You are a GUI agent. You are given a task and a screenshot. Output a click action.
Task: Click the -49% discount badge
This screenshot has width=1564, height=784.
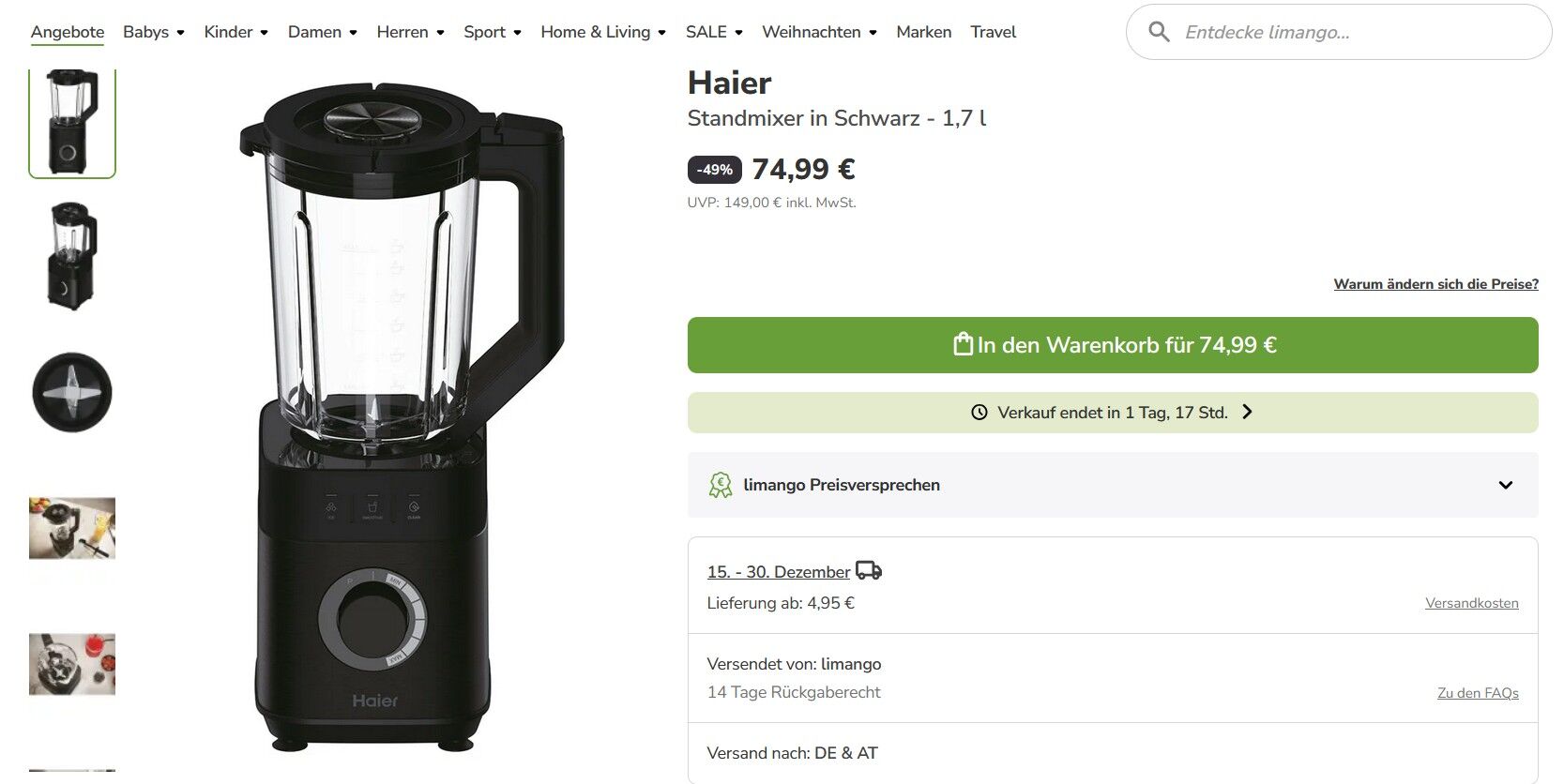pyautogui.click(x=715, y=170)
